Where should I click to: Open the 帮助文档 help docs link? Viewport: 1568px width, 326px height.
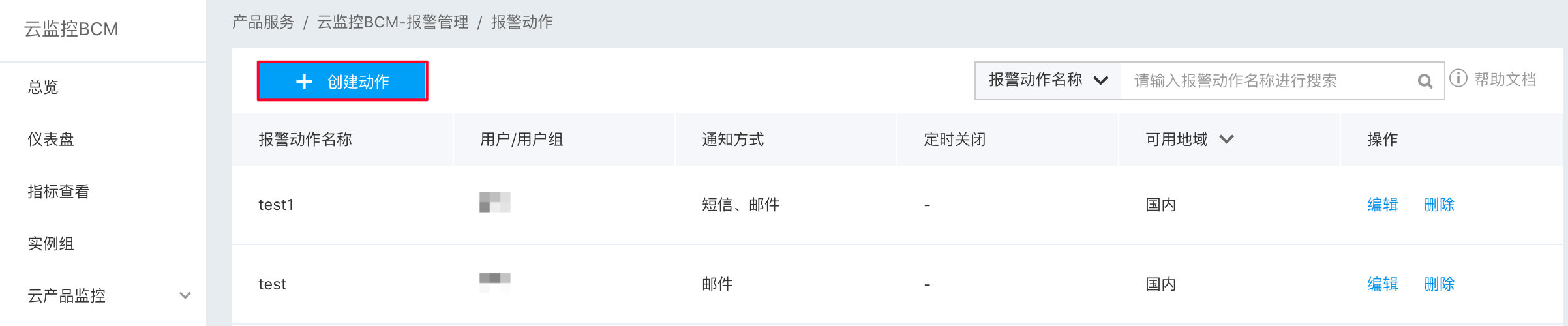click(x=1505, y=80)
